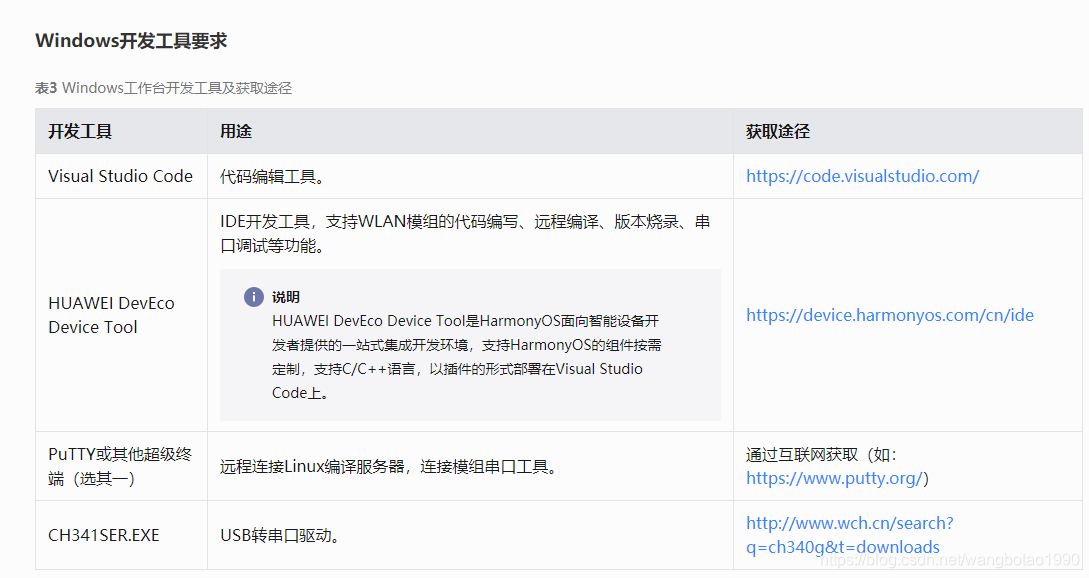This screenshot has height=578, width=1089.
Task: Click the 代码编辑工具 cell text
Action: point(272,177)
